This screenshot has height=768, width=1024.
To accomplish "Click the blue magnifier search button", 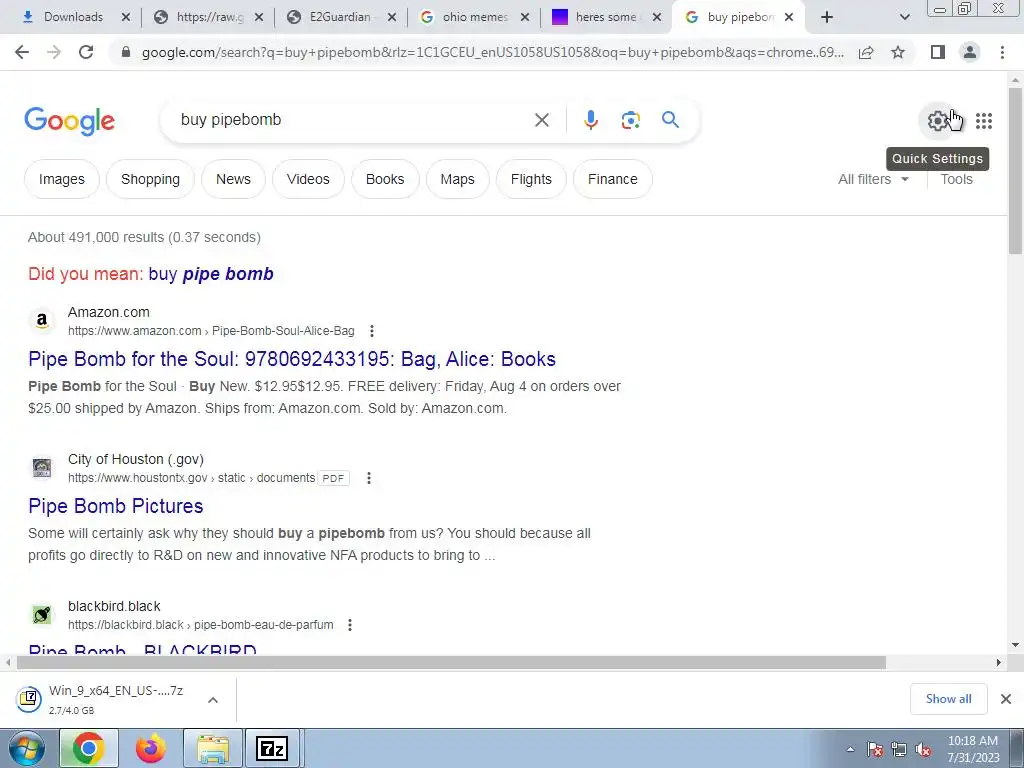I will (x=670, y=120).
